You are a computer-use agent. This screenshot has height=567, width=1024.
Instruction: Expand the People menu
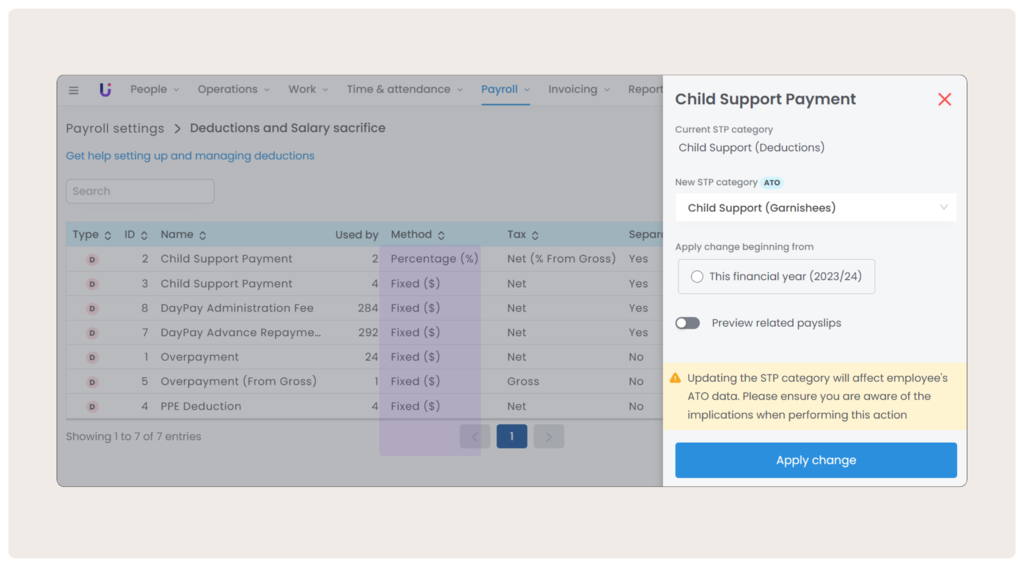coord(154,90)
